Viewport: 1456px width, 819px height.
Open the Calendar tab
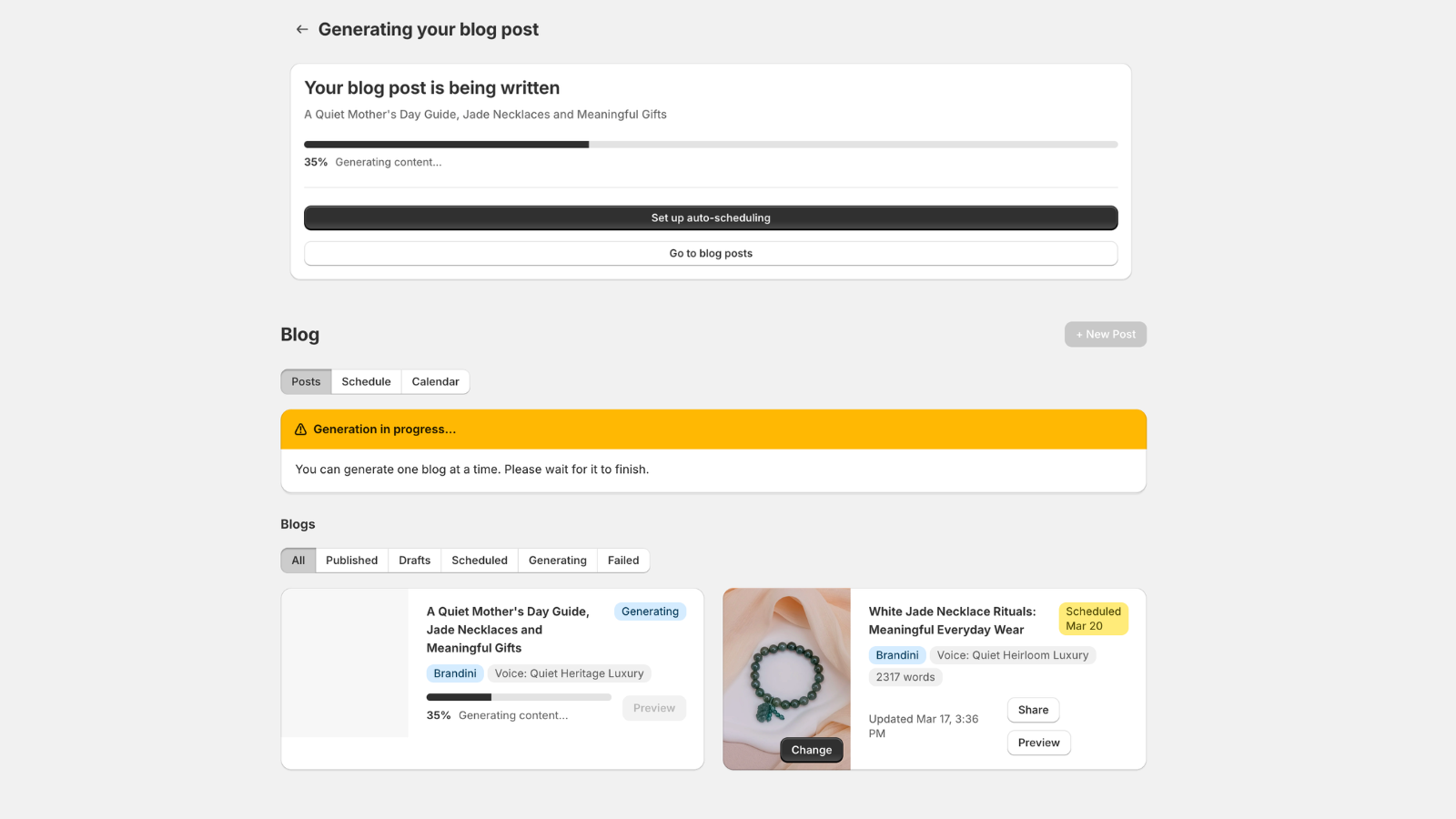(x=435, y=382)
